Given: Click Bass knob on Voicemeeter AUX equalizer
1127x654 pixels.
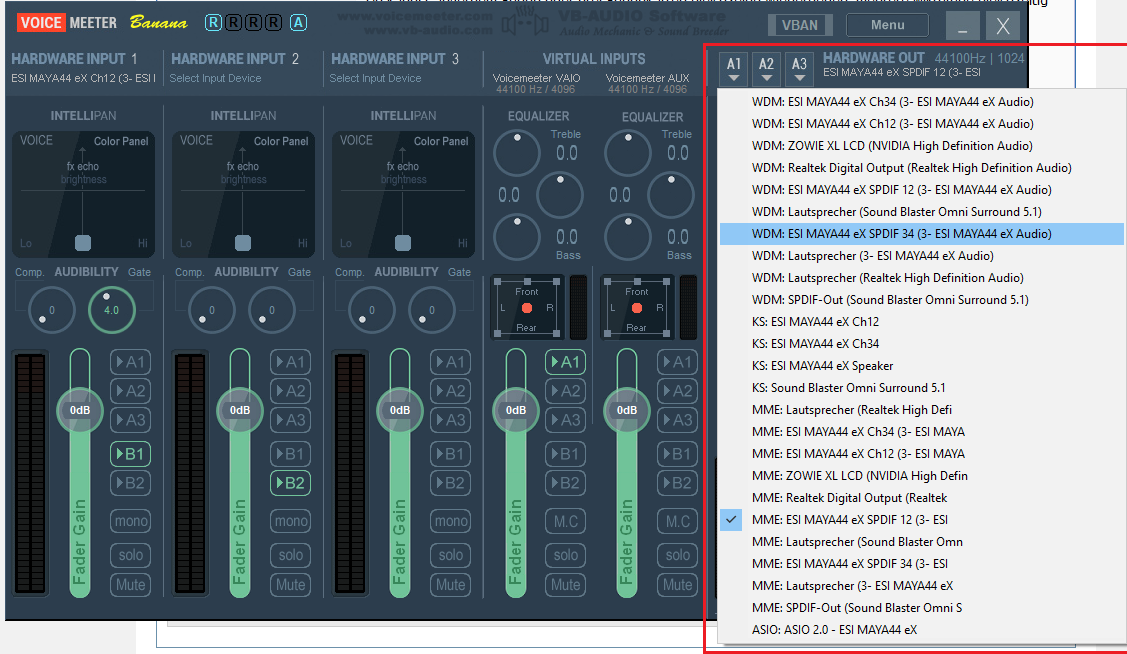Looking at the screenshot, I should click(x=627, y=237).
